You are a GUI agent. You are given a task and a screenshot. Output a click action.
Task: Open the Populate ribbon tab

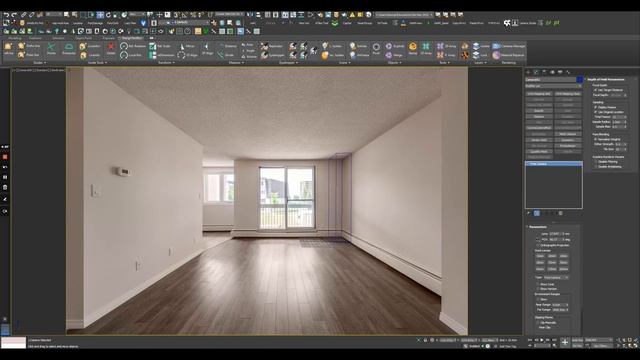pos(109,38)
